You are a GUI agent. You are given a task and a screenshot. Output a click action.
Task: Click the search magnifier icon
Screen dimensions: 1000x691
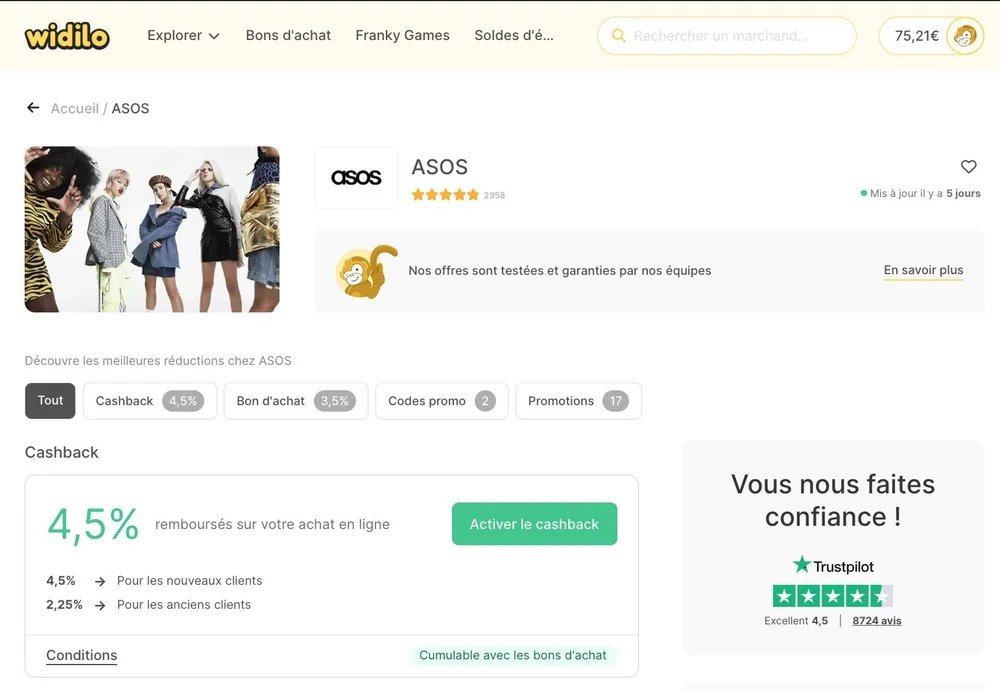[618, 36]
